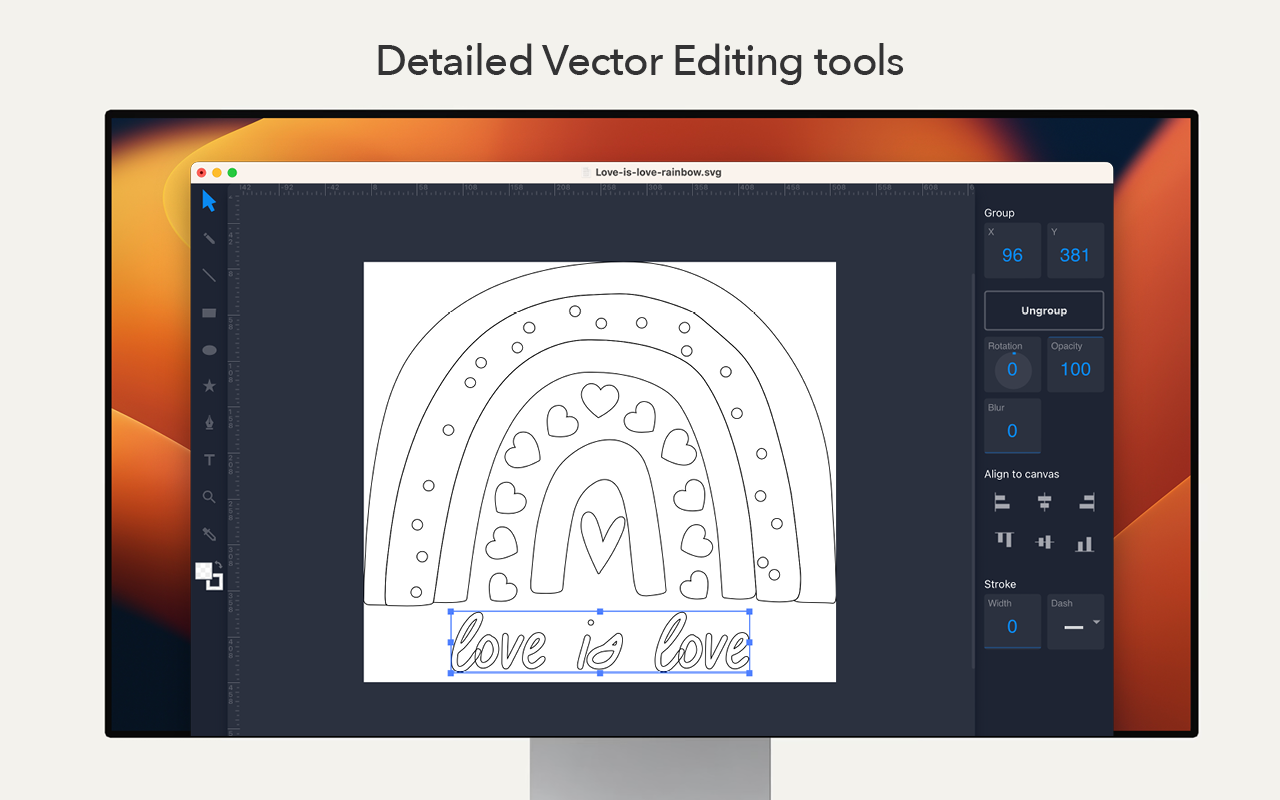1280x800 pixels.
Task: Align selection to canvas vertical middle
Action: click(x=1044, y=542)
